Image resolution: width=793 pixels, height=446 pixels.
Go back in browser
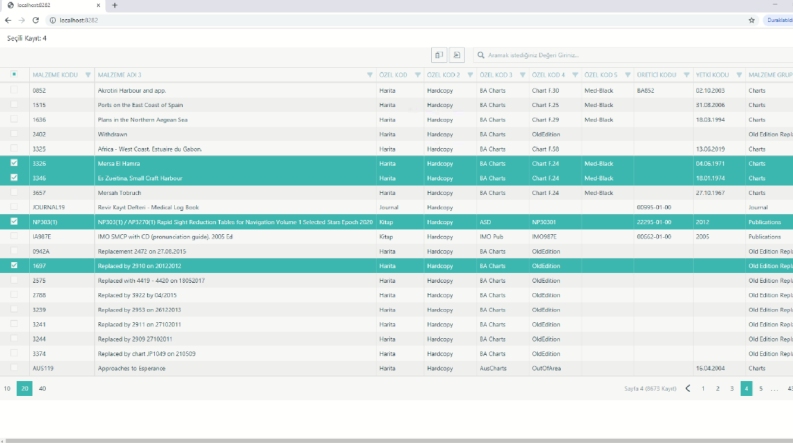(x=8, y=20)
